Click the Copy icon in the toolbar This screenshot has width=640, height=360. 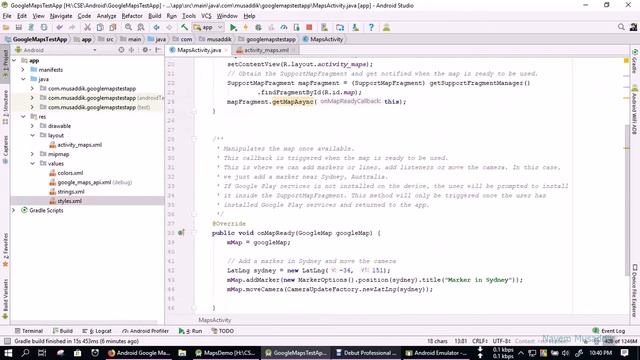[100, 27]
